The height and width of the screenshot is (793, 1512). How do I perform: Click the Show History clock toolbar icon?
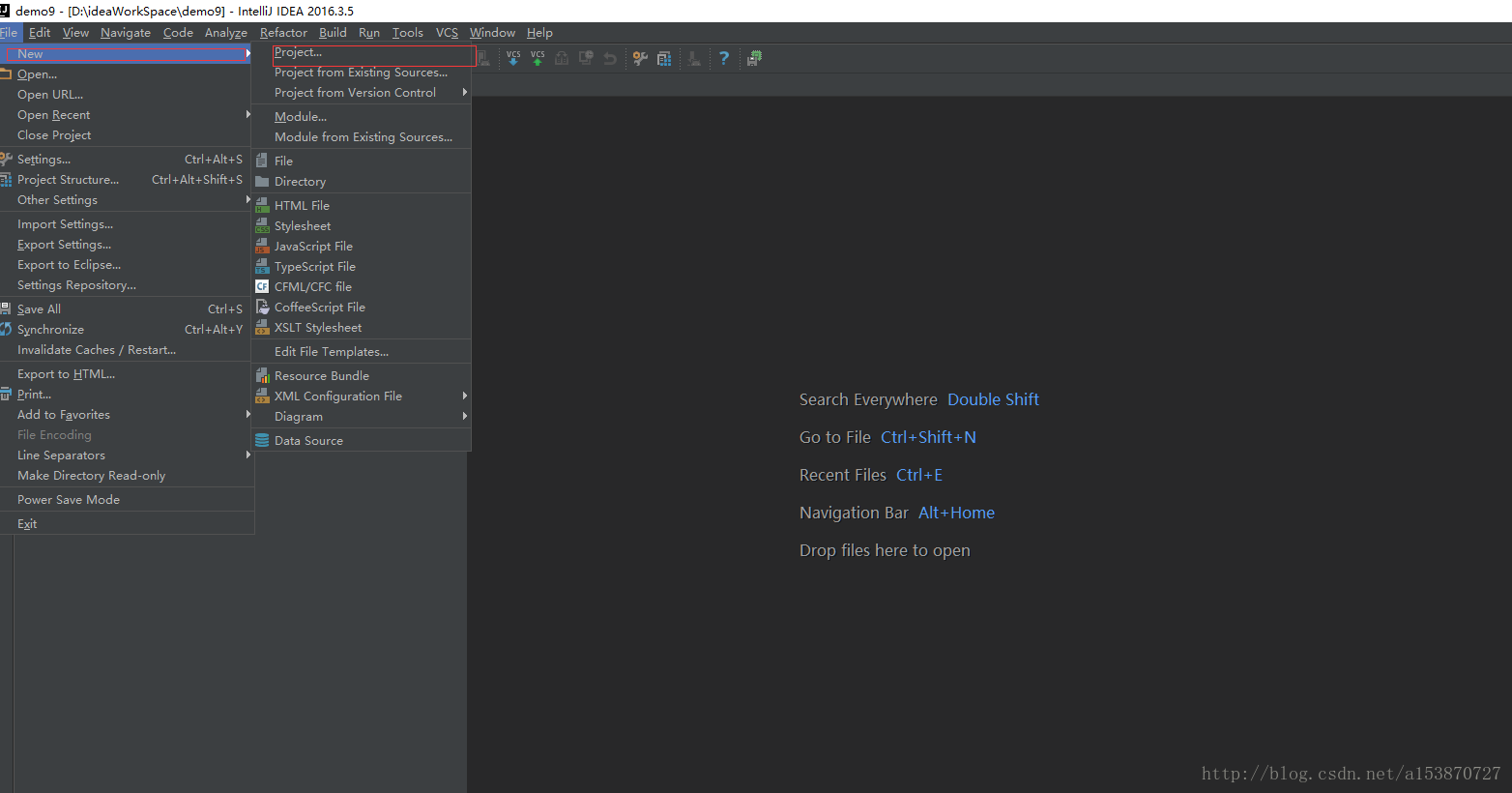tap(586, 58)
